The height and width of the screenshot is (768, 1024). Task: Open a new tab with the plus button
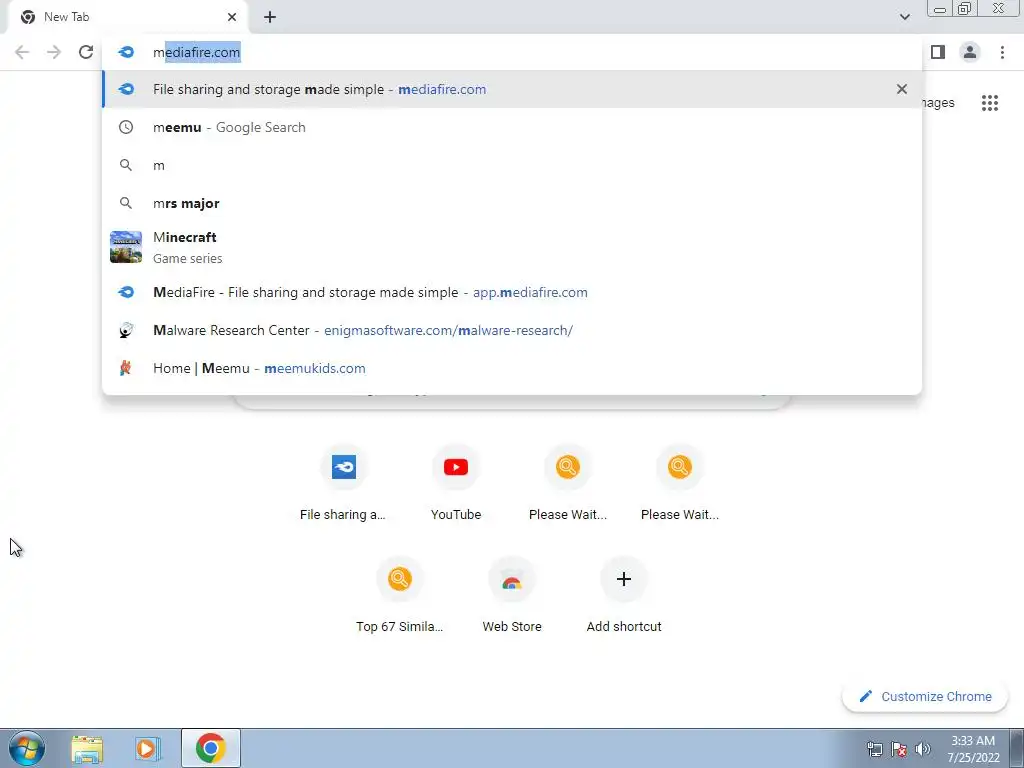(270, 17)
